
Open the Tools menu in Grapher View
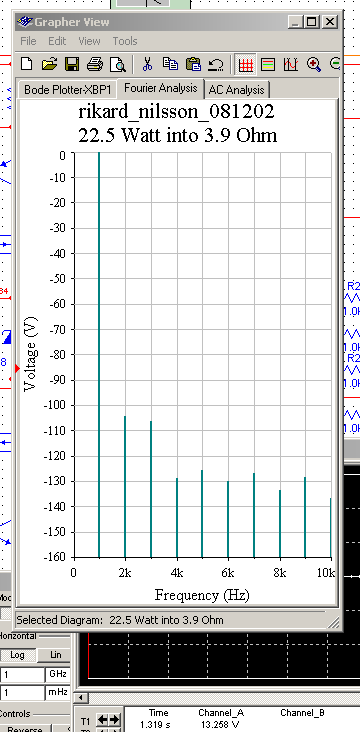(125, 41)
